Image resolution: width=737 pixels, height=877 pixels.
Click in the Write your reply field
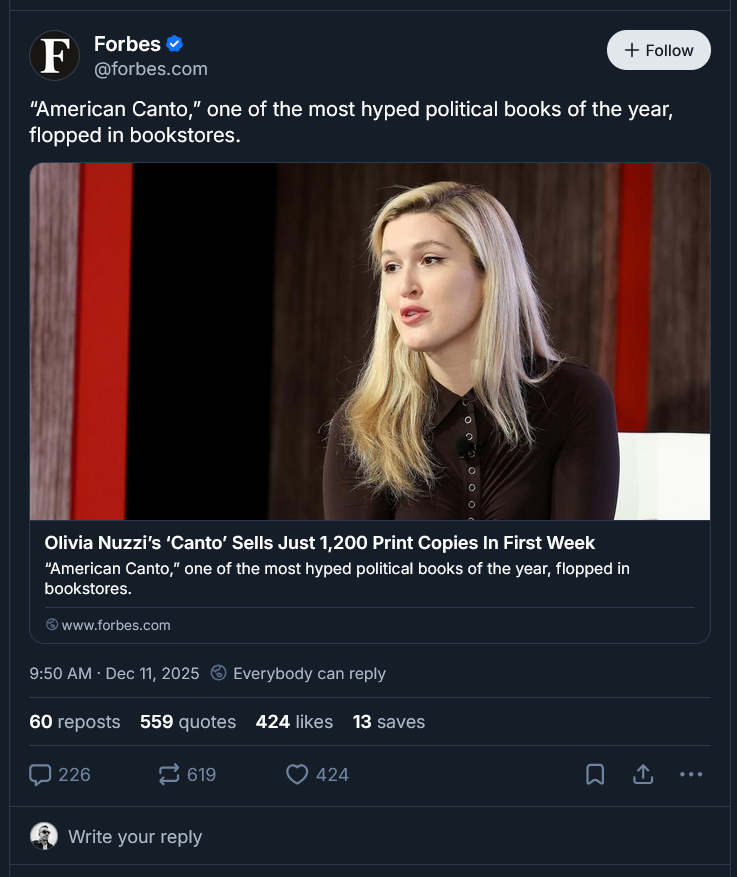tap(135, 836)
